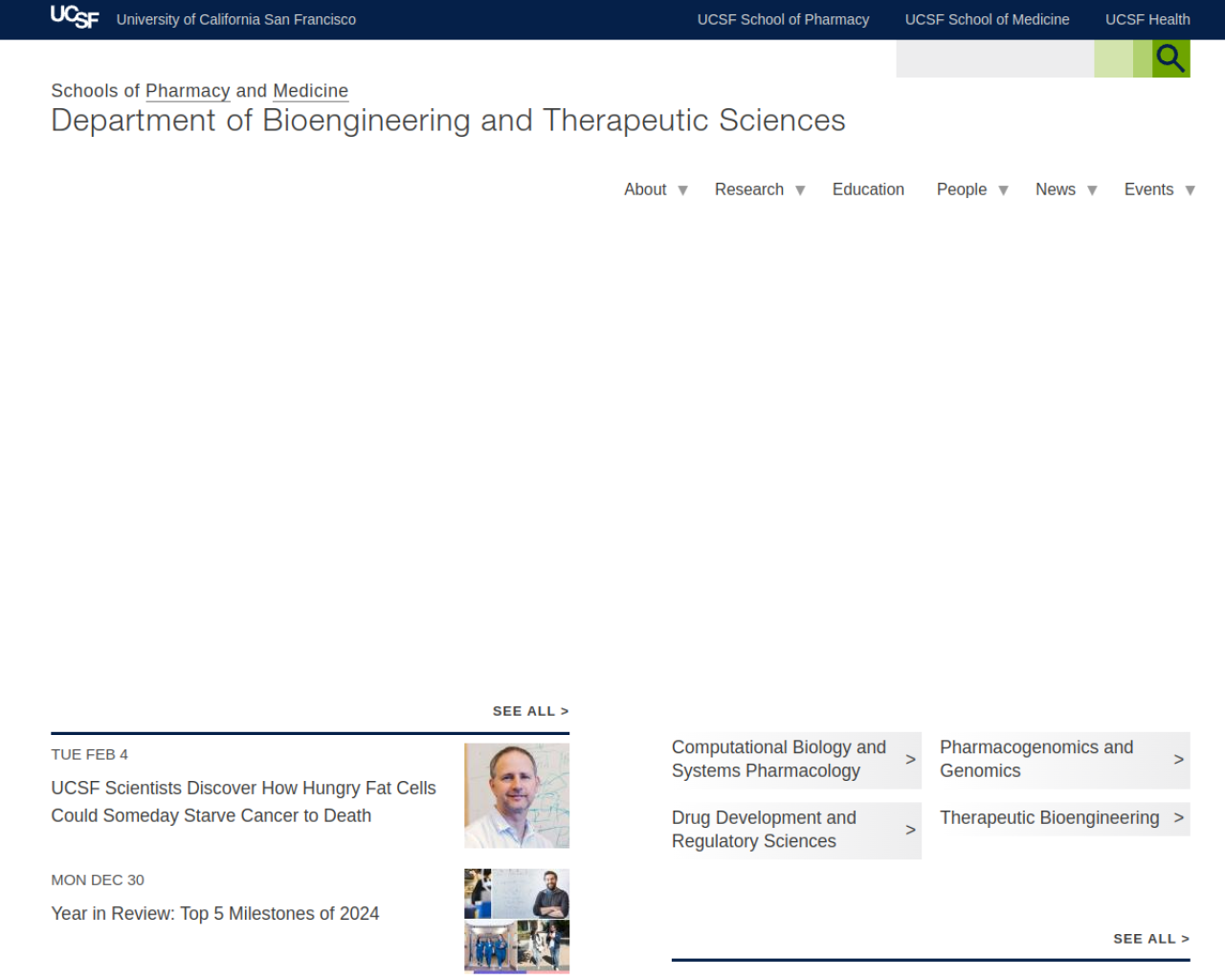The width and height of the screenshot is (1225, 980).
Task: Open Year in Review Top 5 Milestones article
Action: pyautogui.click(x=215, y=914)
